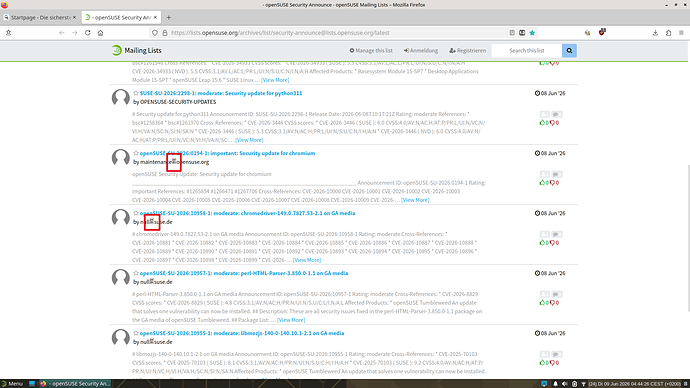Open the Firefox hamburger menu
690x388 pixels.
coord(681,33)
